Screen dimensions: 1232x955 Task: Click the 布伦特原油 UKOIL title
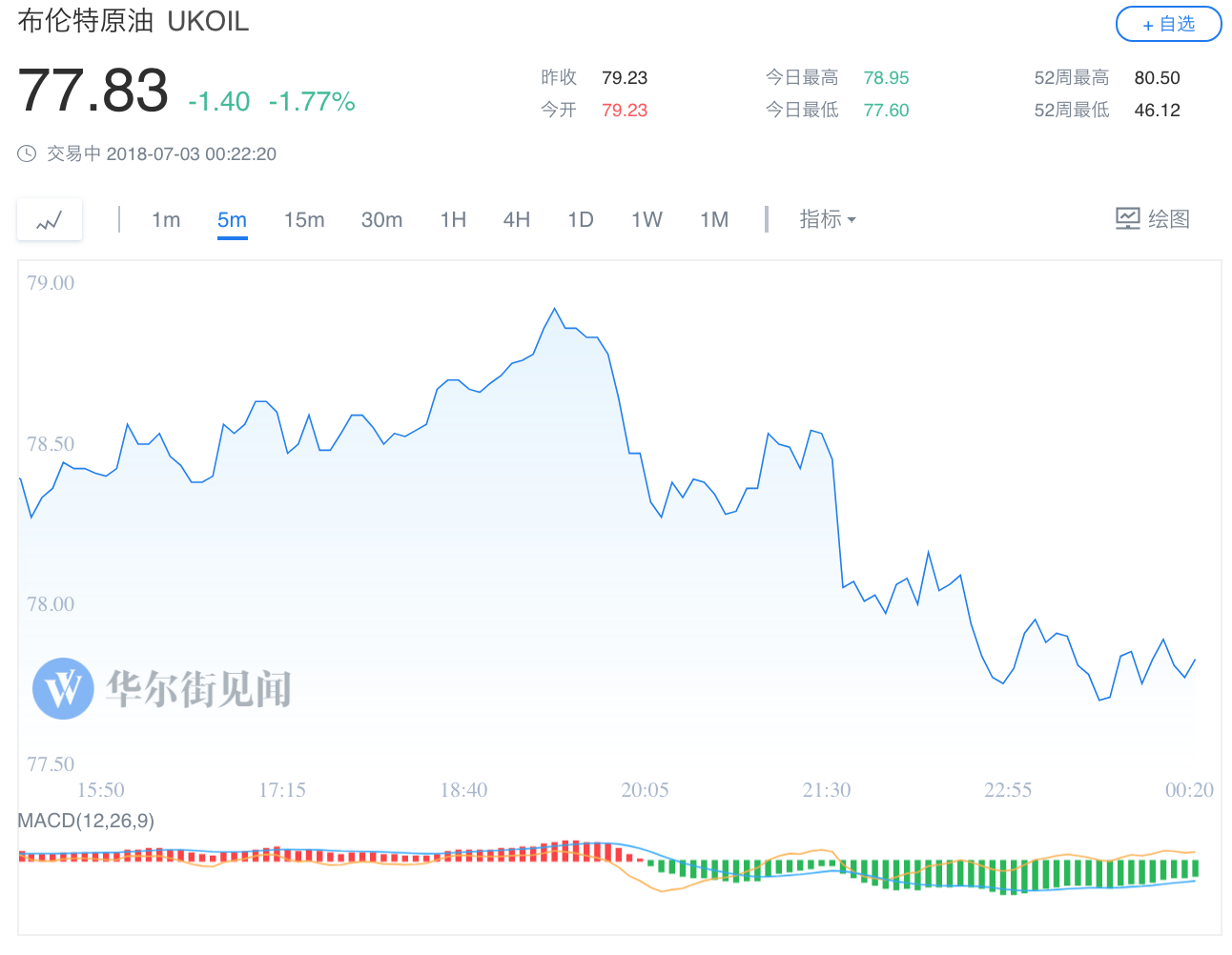[x=133, y=21]
